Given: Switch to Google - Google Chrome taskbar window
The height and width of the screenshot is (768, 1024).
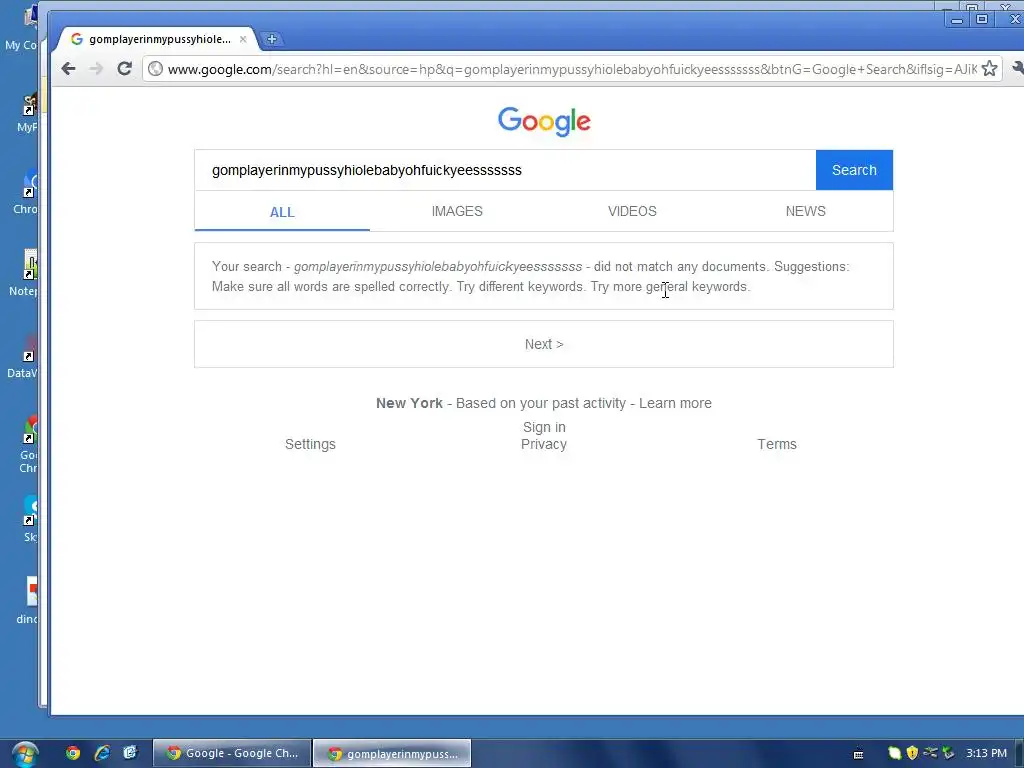Looking at the screenshot, I should point(232,753).
